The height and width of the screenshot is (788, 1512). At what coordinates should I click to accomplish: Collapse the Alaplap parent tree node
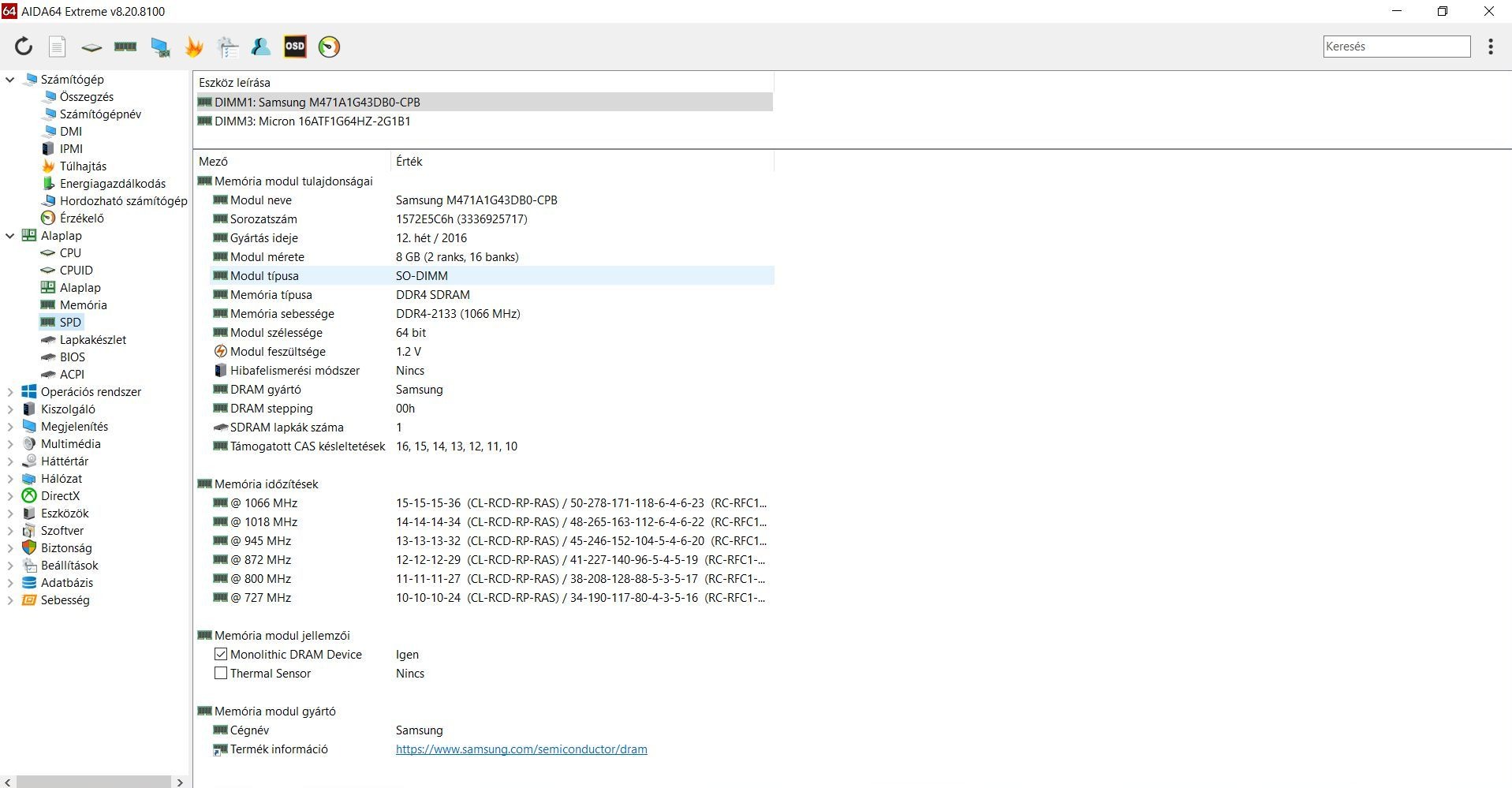[10, 236]
